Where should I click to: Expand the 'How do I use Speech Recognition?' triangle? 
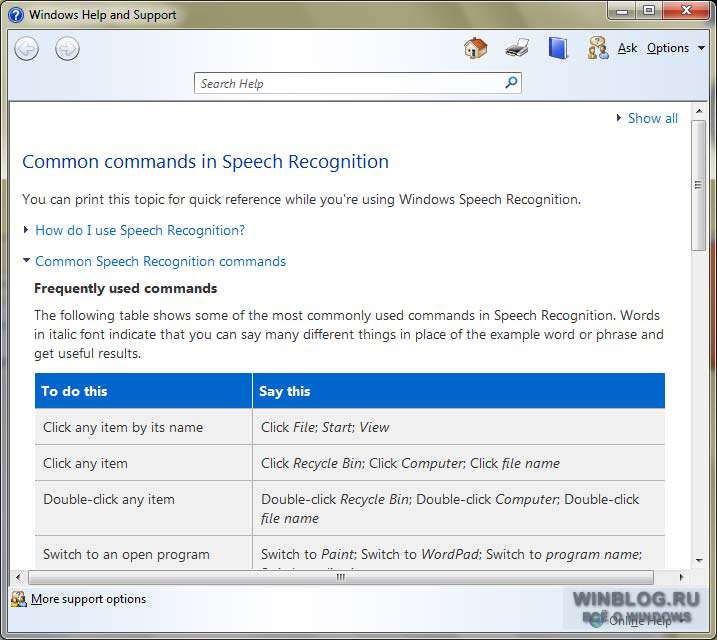click(x=26, y=230)
